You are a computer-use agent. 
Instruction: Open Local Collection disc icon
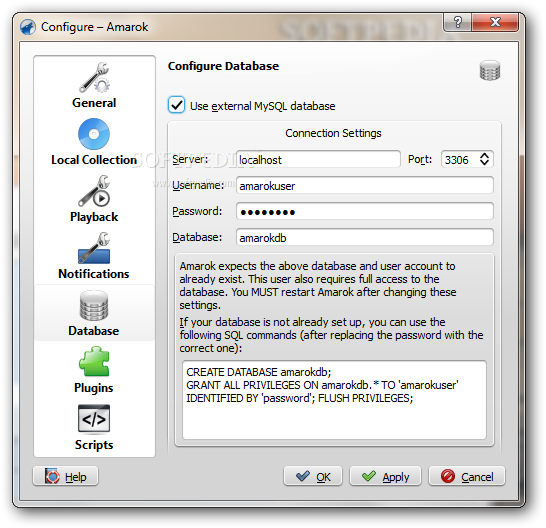(94, 134)
